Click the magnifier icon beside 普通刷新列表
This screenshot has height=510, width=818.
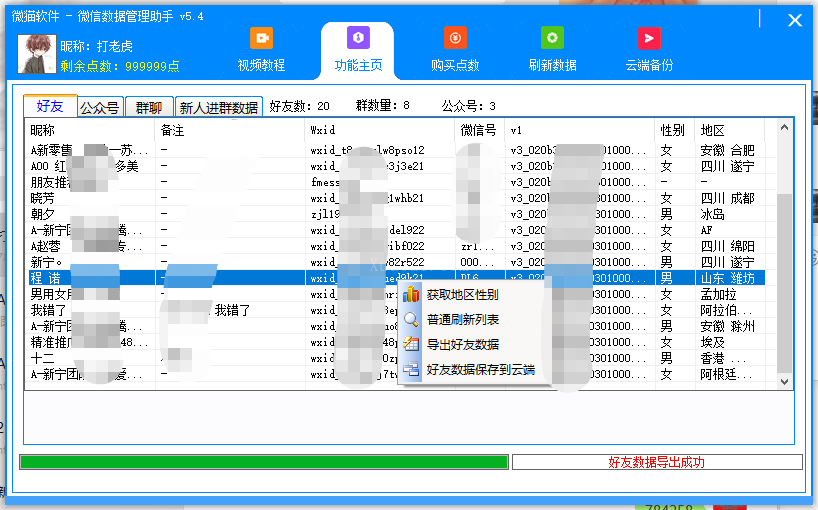coord(411,320)
